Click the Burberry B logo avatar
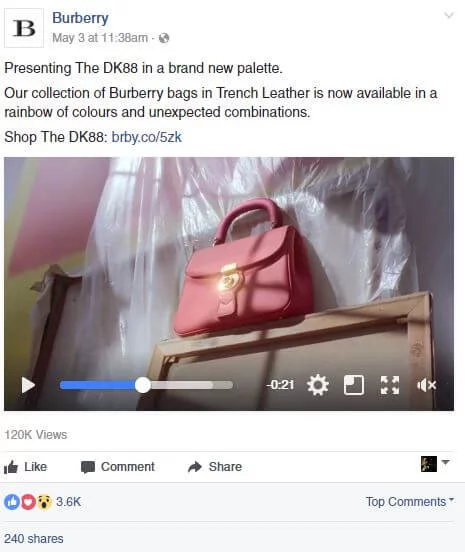Image resolution: width=465 pixels, height=552 pixels. pyautogui.click(x=24, y=28)
